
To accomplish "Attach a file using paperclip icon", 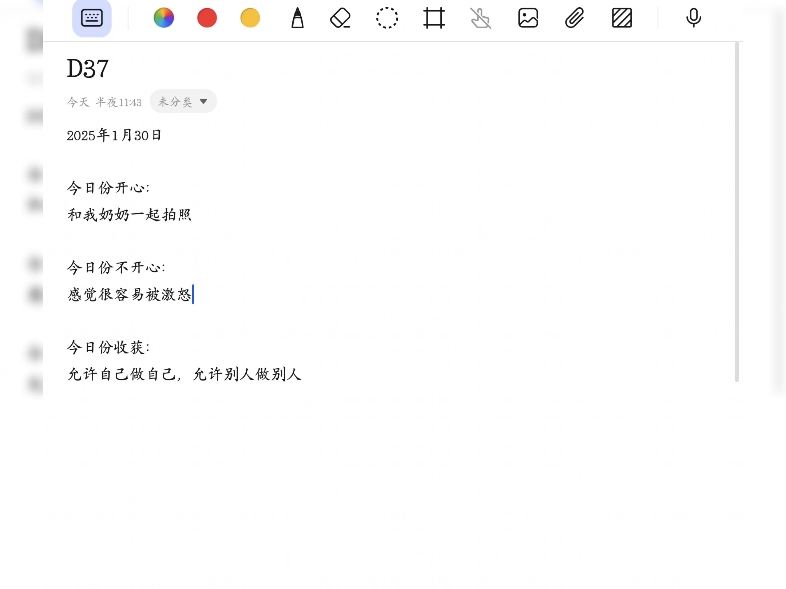I will 575,18.
